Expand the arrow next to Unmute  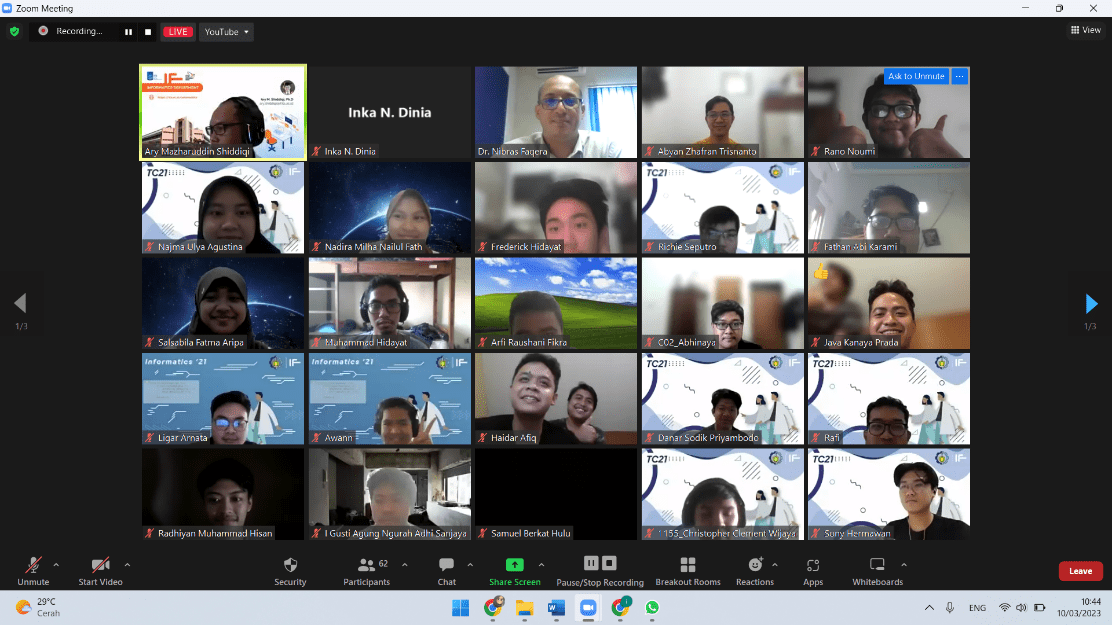pos(56,565)
